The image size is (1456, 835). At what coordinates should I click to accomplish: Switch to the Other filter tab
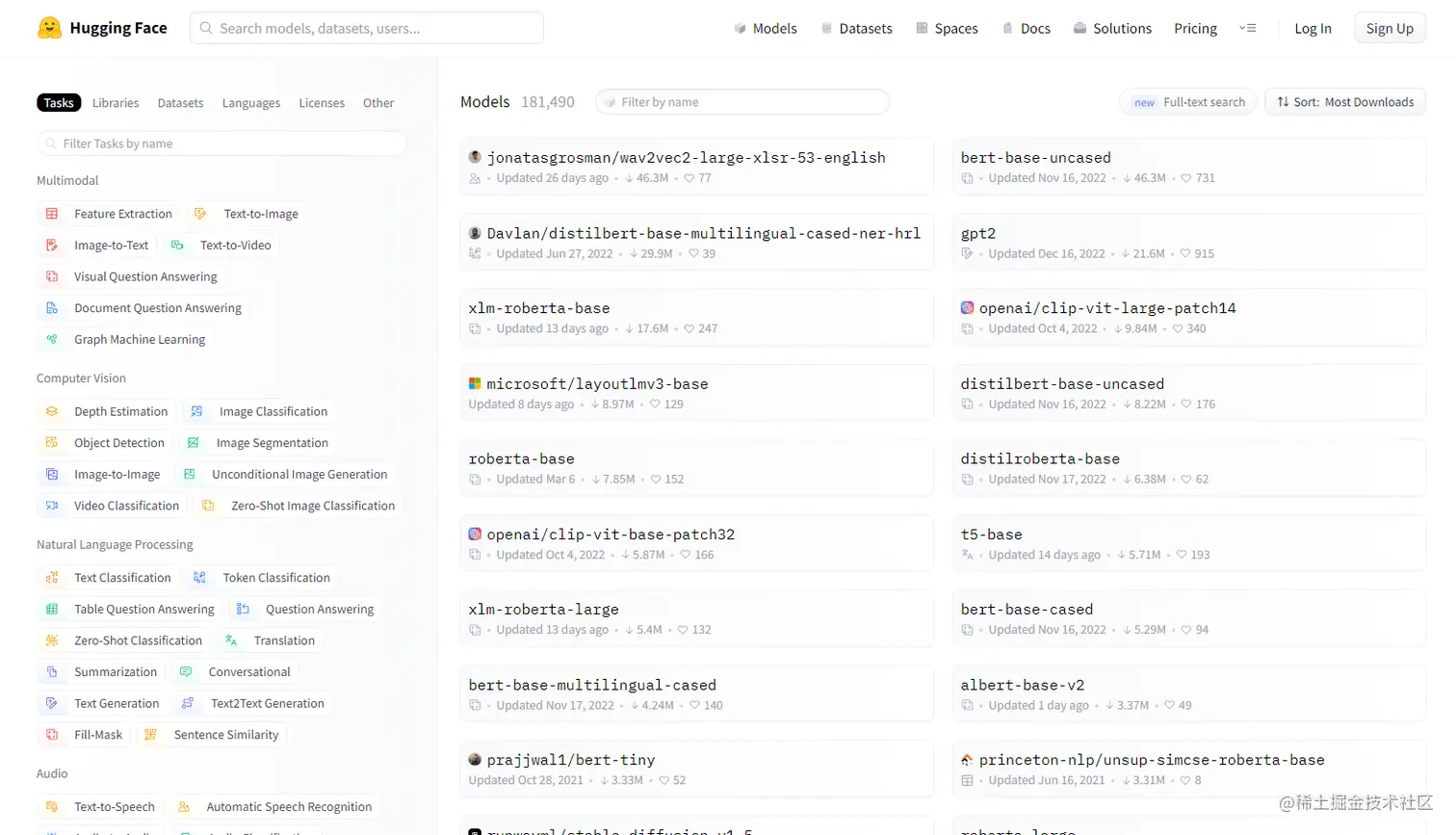[x=378, y=103]
